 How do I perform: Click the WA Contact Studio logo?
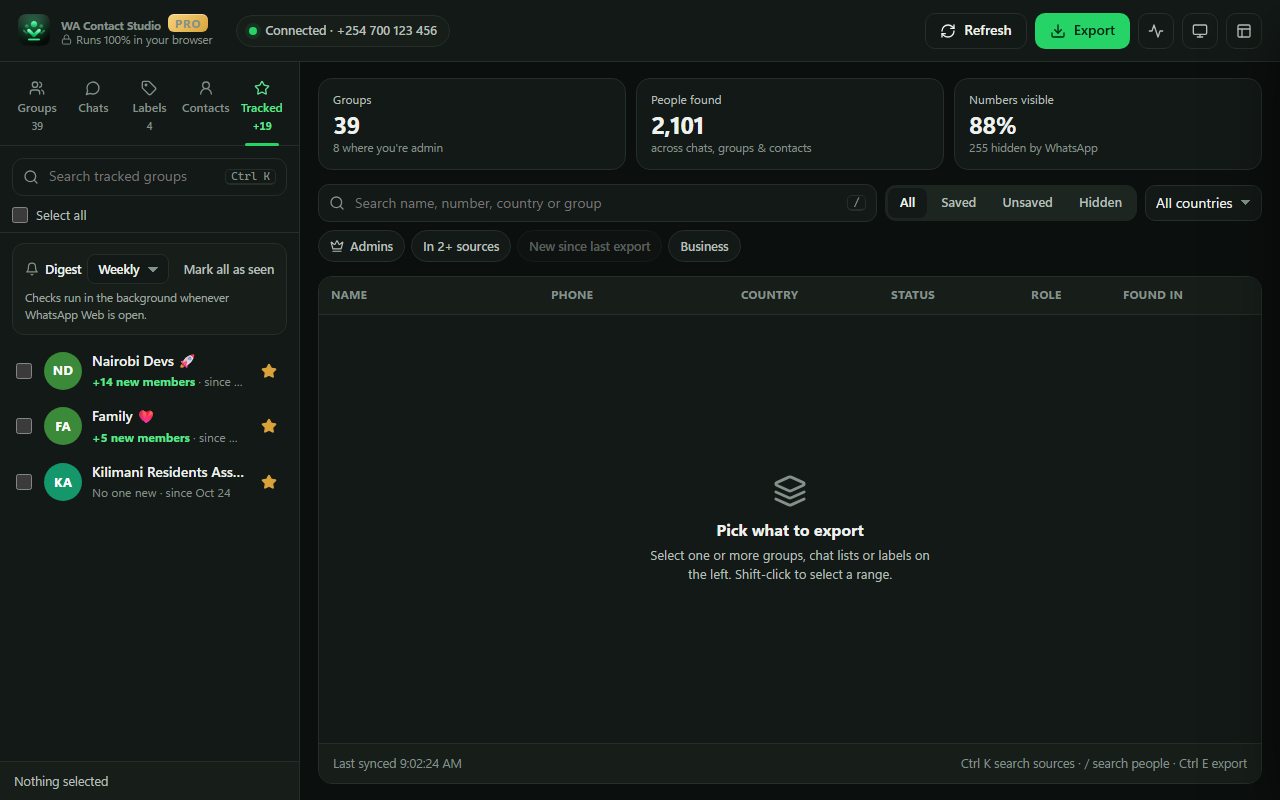[x=34, y=30]
